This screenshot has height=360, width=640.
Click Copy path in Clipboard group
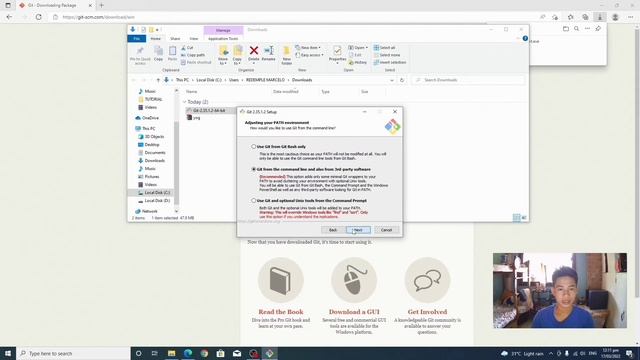(193, 55)
